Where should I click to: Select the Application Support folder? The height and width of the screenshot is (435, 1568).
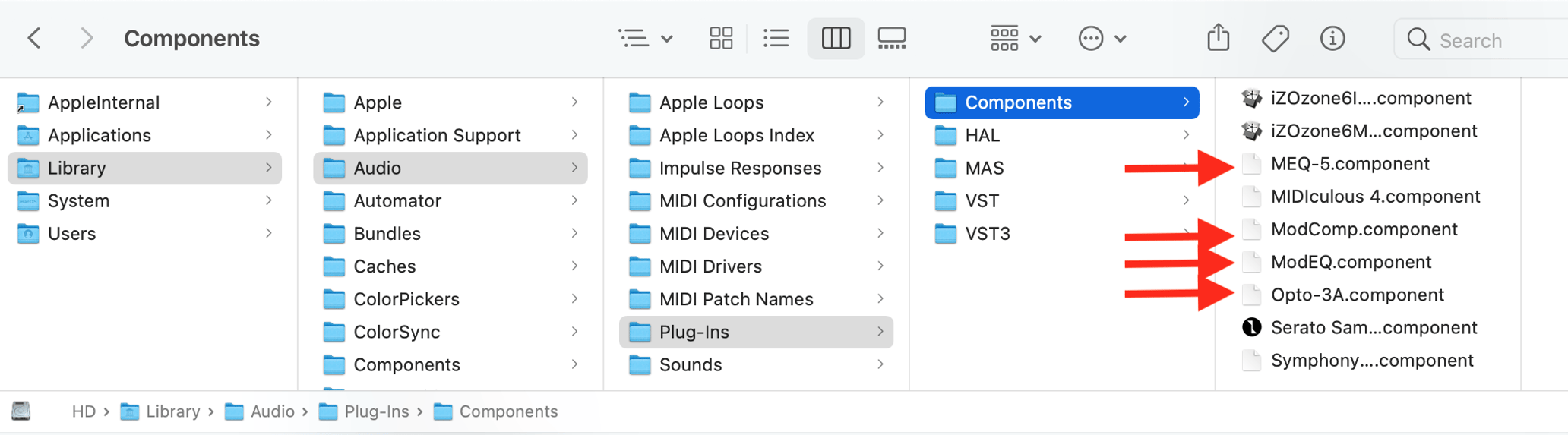point(450,135)
